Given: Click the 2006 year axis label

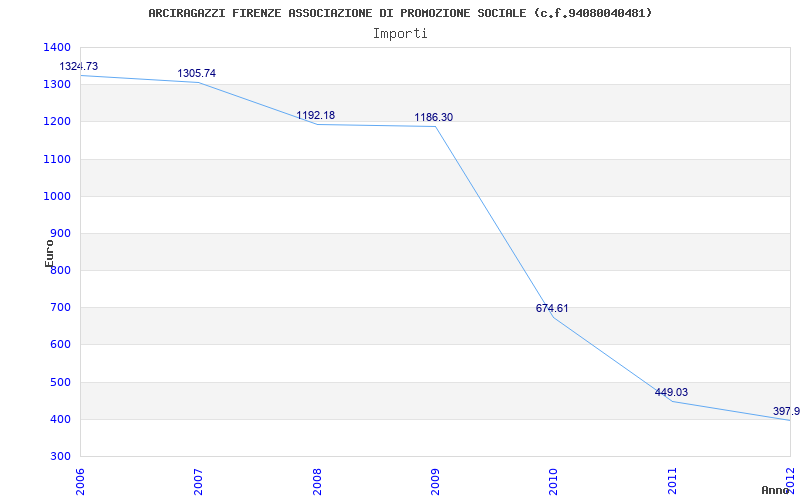Looking at the screenshot, I should pos(80,481).
